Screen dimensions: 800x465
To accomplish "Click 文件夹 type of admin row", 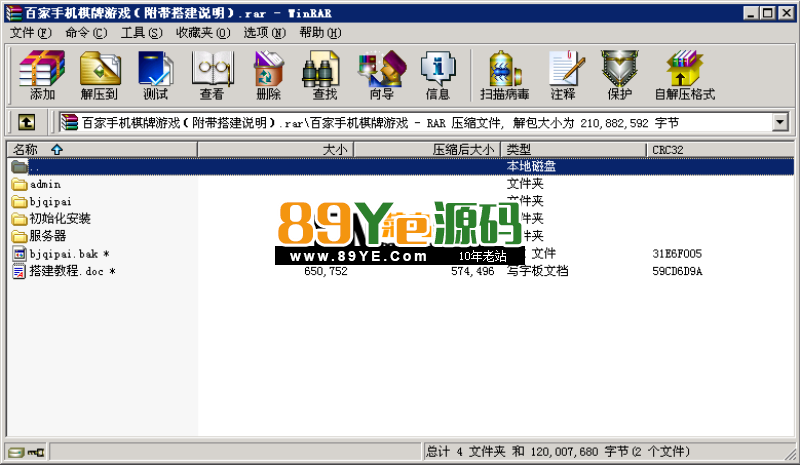I will point(525,184).
